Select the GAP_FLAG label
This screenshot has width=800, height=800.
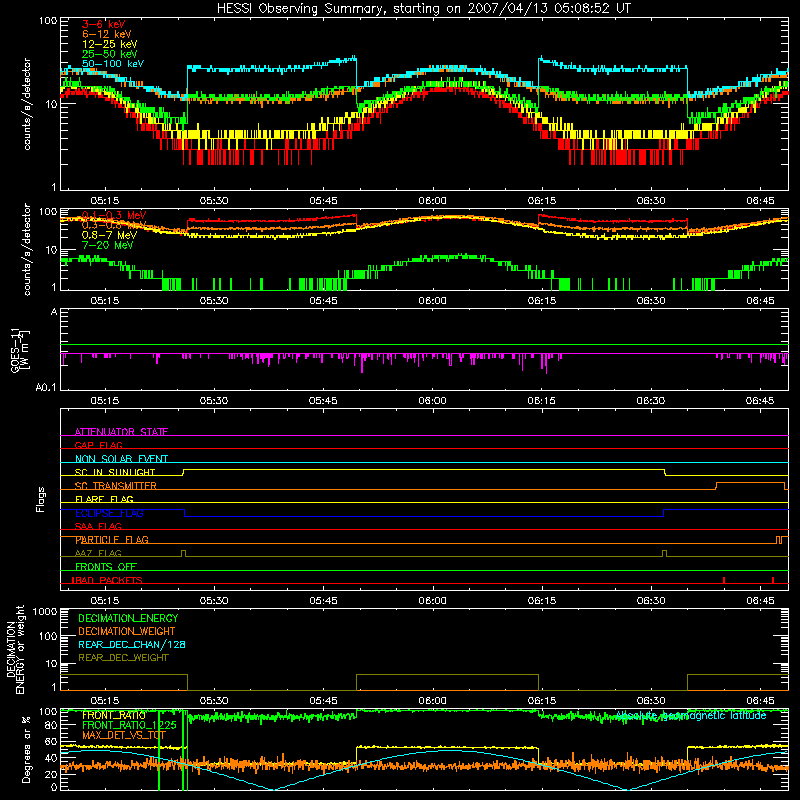point(98,445)
